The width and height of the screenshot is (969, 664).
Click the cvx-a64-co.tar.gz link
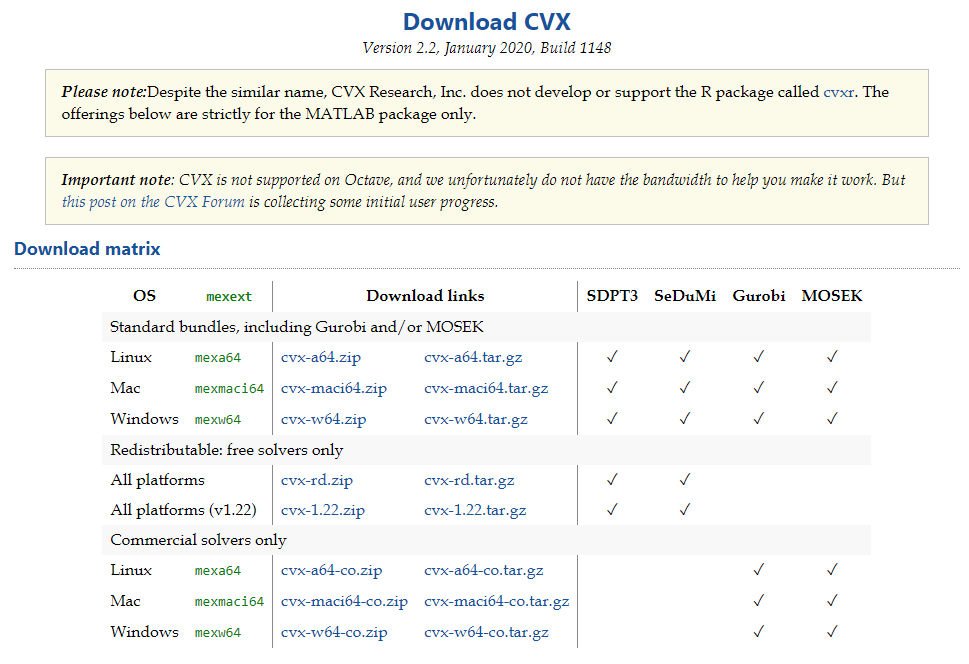click(x=484, y=571)
